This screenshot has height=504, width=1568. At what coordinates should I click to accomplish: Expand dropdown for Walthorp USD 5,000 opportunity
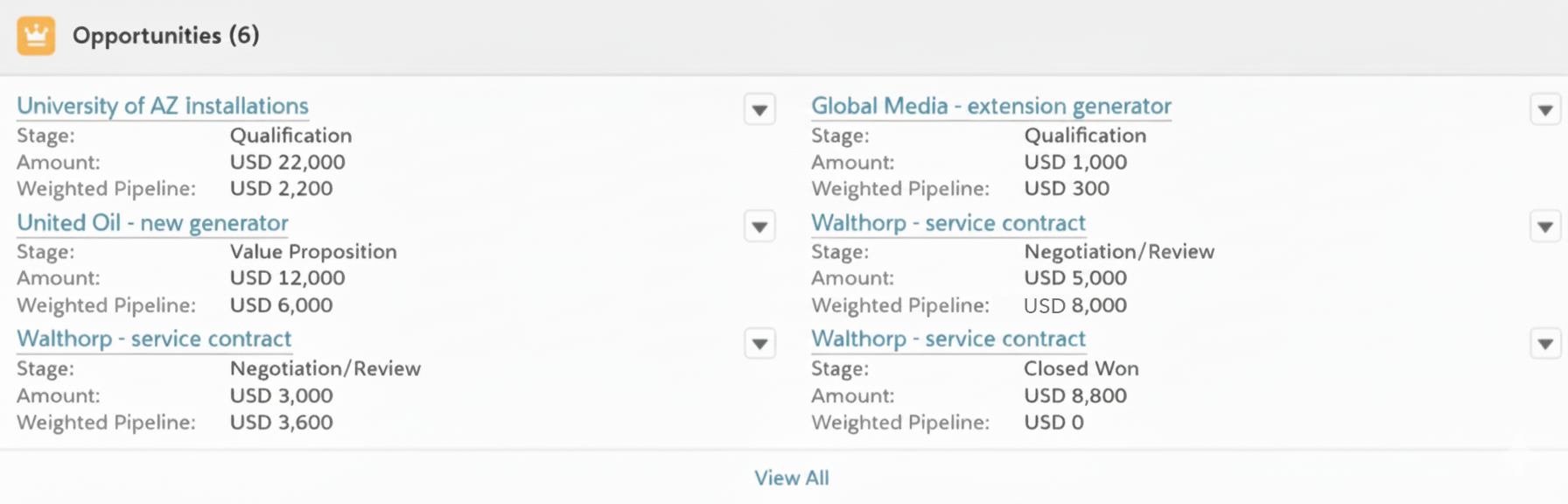pyautogui.click(x=1544, y=227)
